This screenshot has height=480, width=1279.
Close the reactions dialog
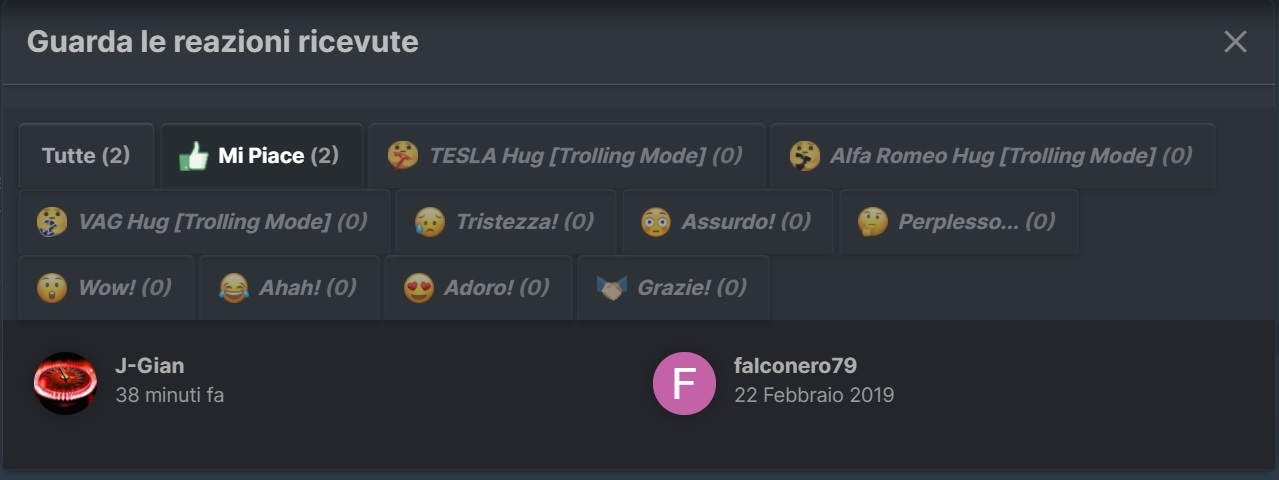[x=1235, y=41]
